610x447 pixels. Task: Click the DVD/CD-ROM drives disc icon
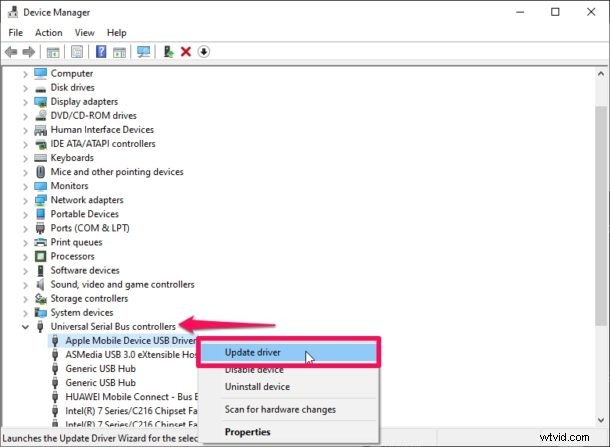(40, 116)
